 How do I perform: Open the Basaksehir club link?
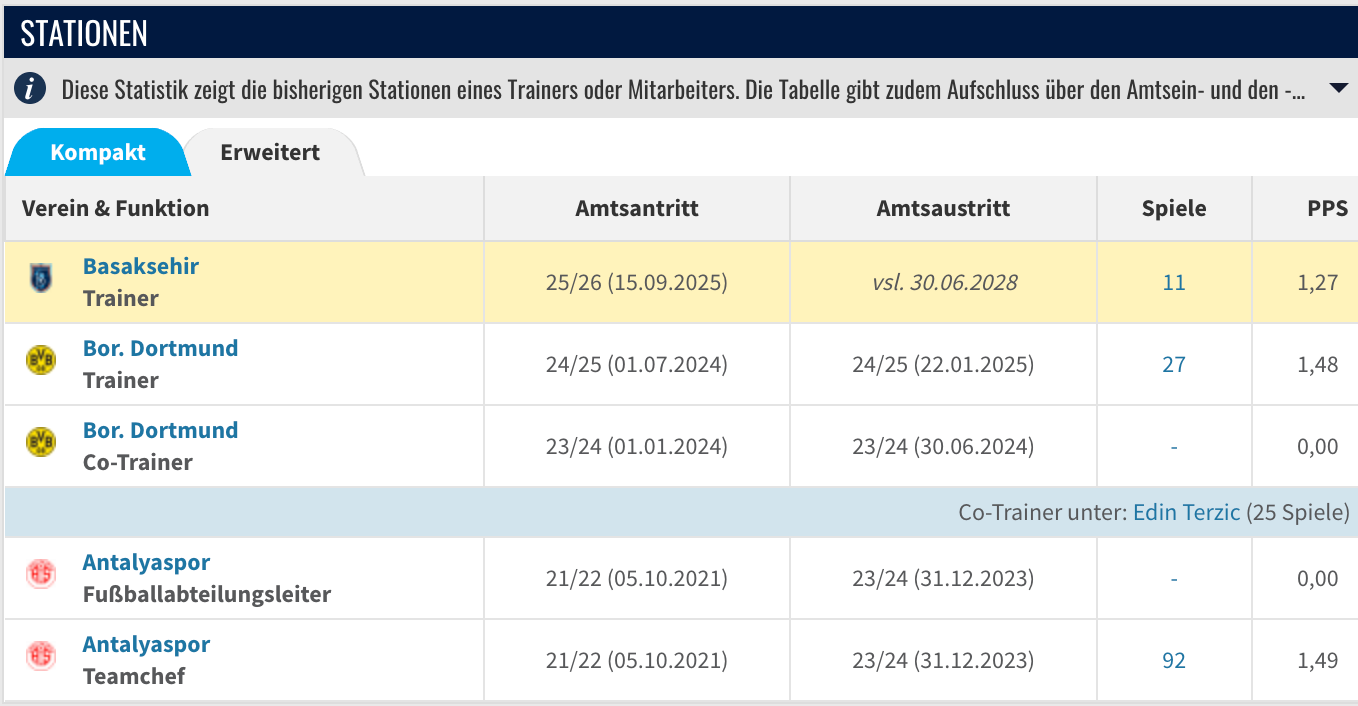(x=141, y=266)
